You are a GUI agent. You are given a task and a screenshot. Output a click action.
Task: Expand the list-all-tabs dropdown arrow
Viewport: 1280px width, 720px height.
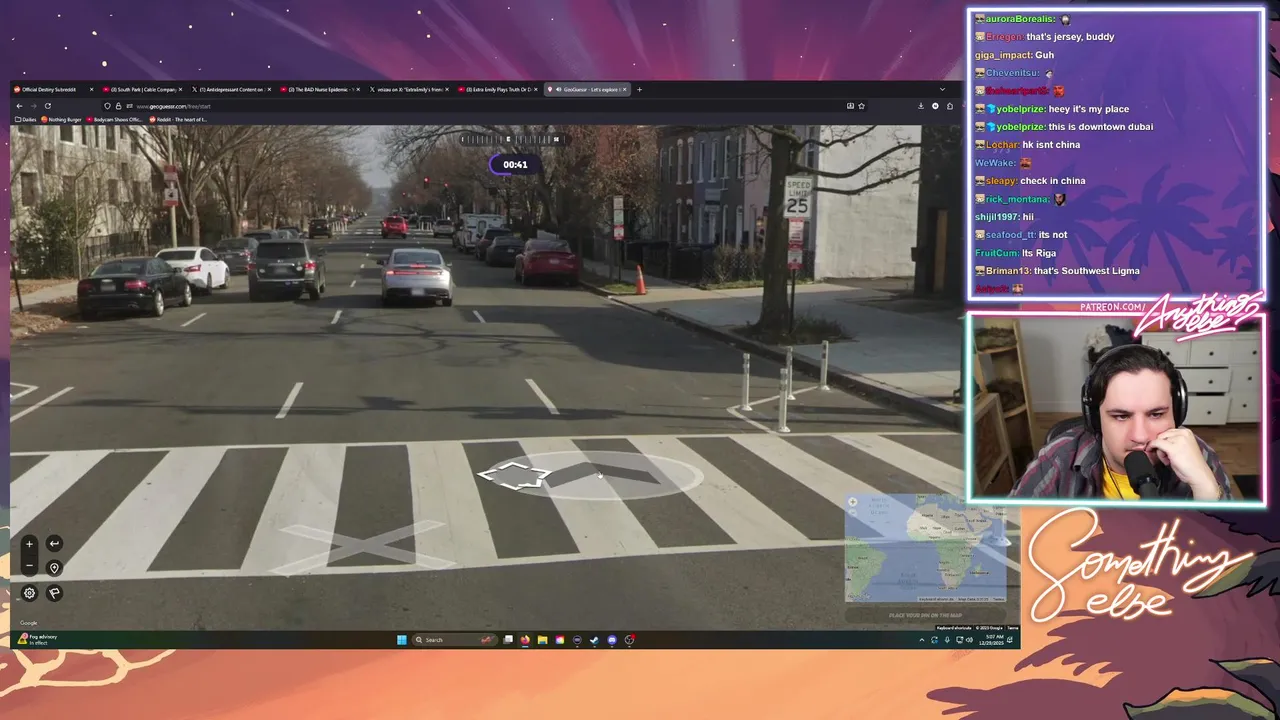point(942,89)
